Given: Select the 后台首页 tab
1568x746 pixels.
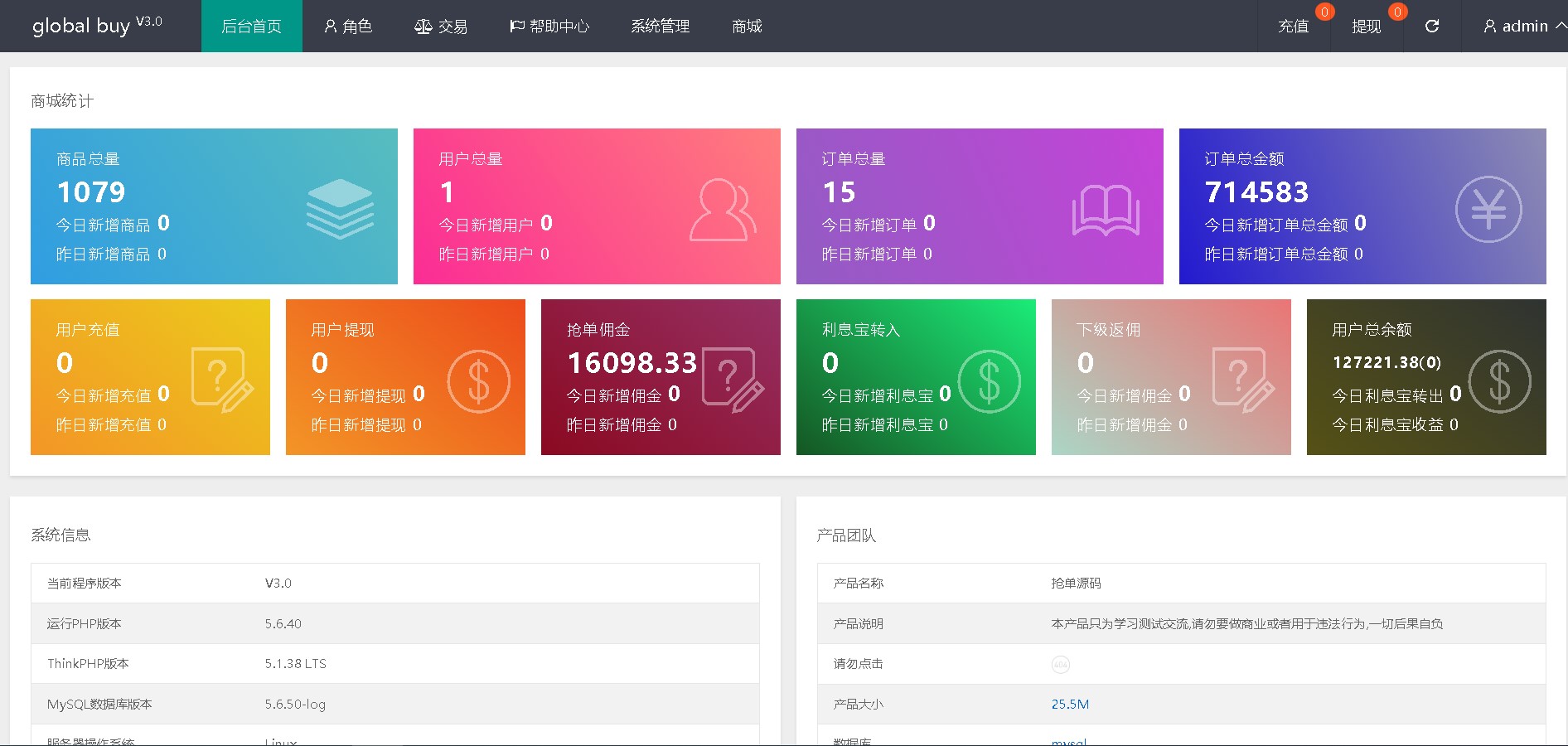Looking at the screenshot, I should 251,27.
